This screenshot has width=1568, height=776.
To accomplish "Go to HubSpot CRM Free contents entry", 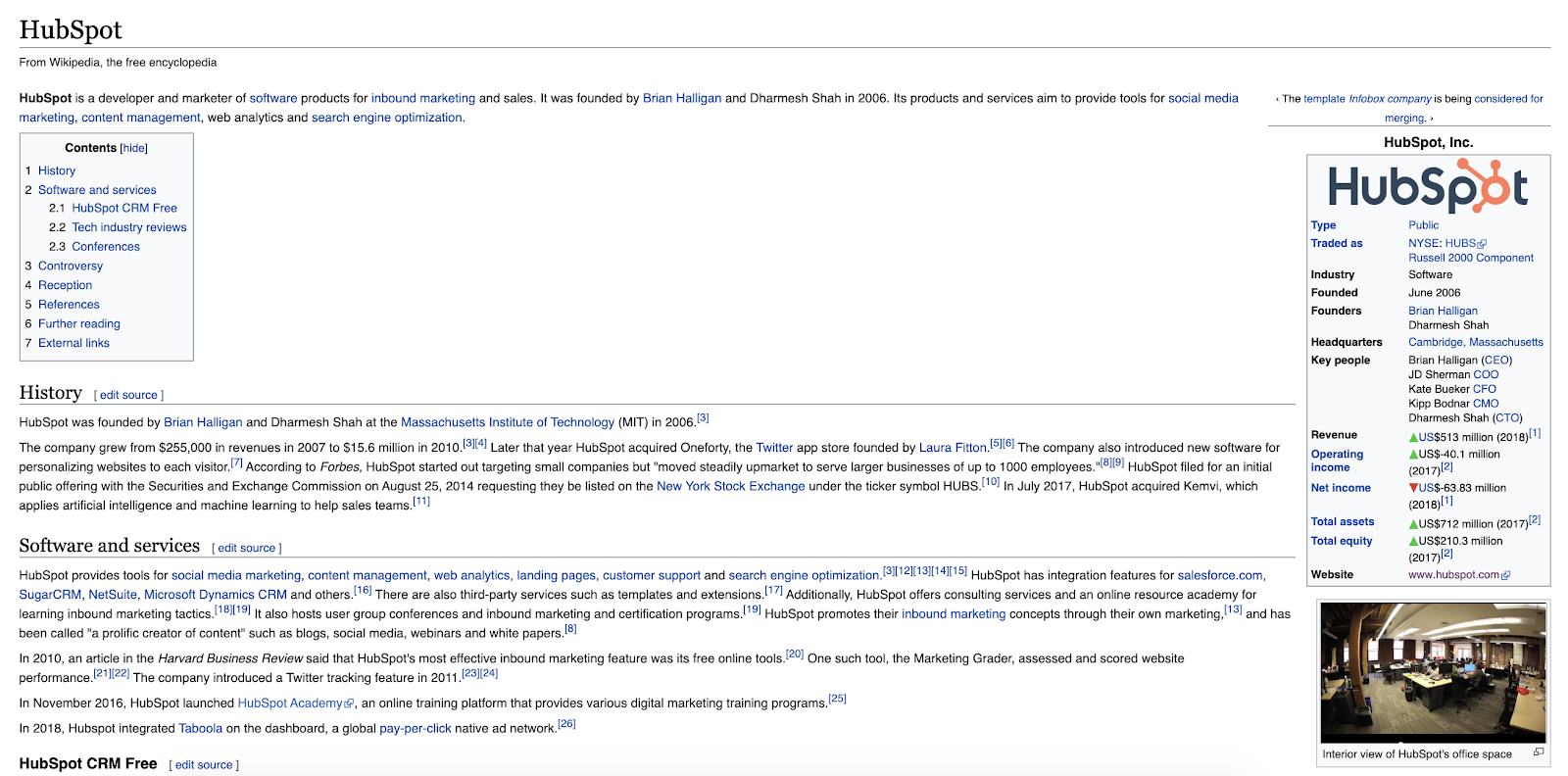I will click(x=124, y=208).
